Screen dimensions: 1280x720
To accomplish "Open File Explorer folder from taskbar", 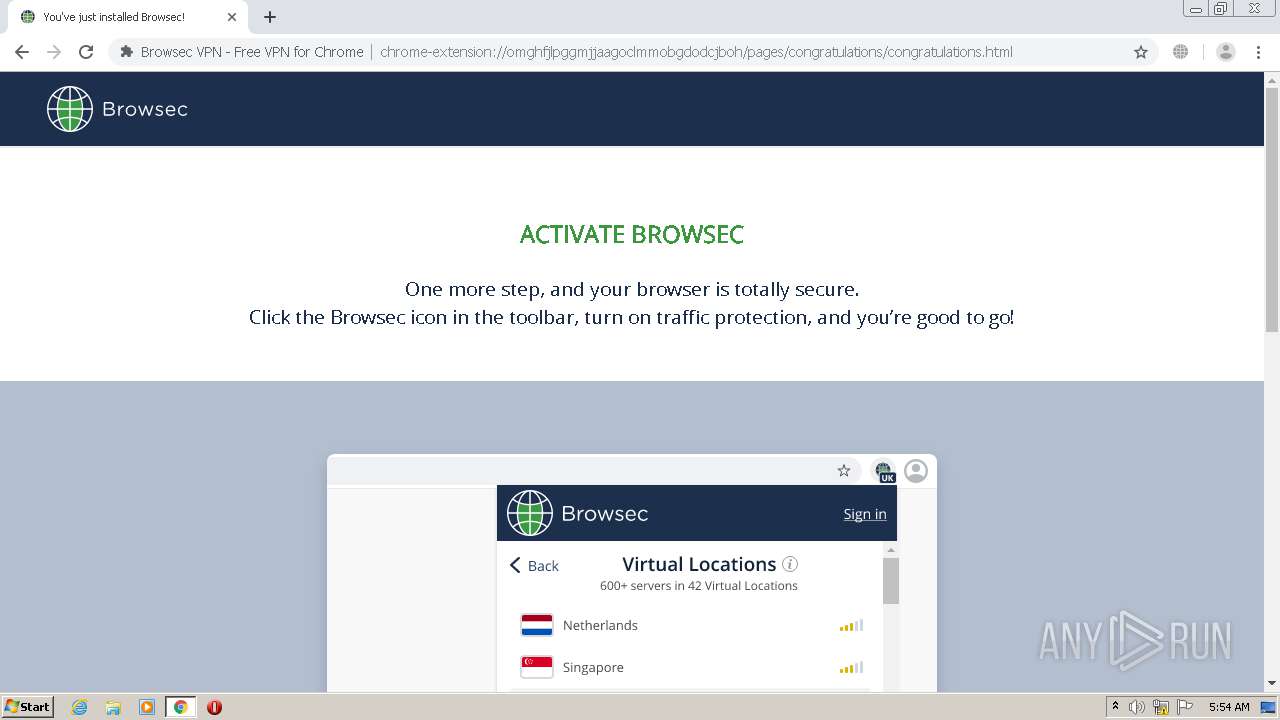I will [x=113, y=707].
